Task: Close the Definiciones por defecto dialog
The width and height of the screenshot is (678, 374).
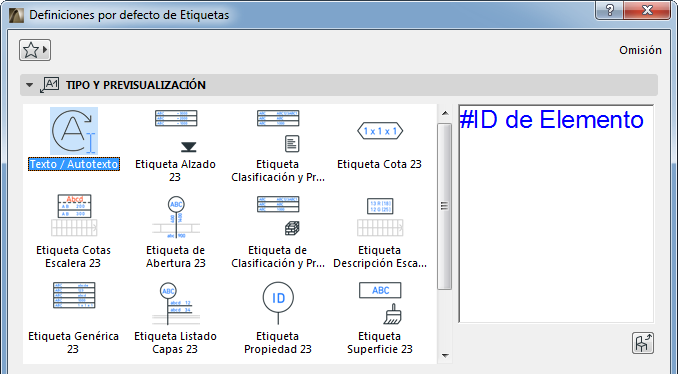Action: (x=647, y=10)
